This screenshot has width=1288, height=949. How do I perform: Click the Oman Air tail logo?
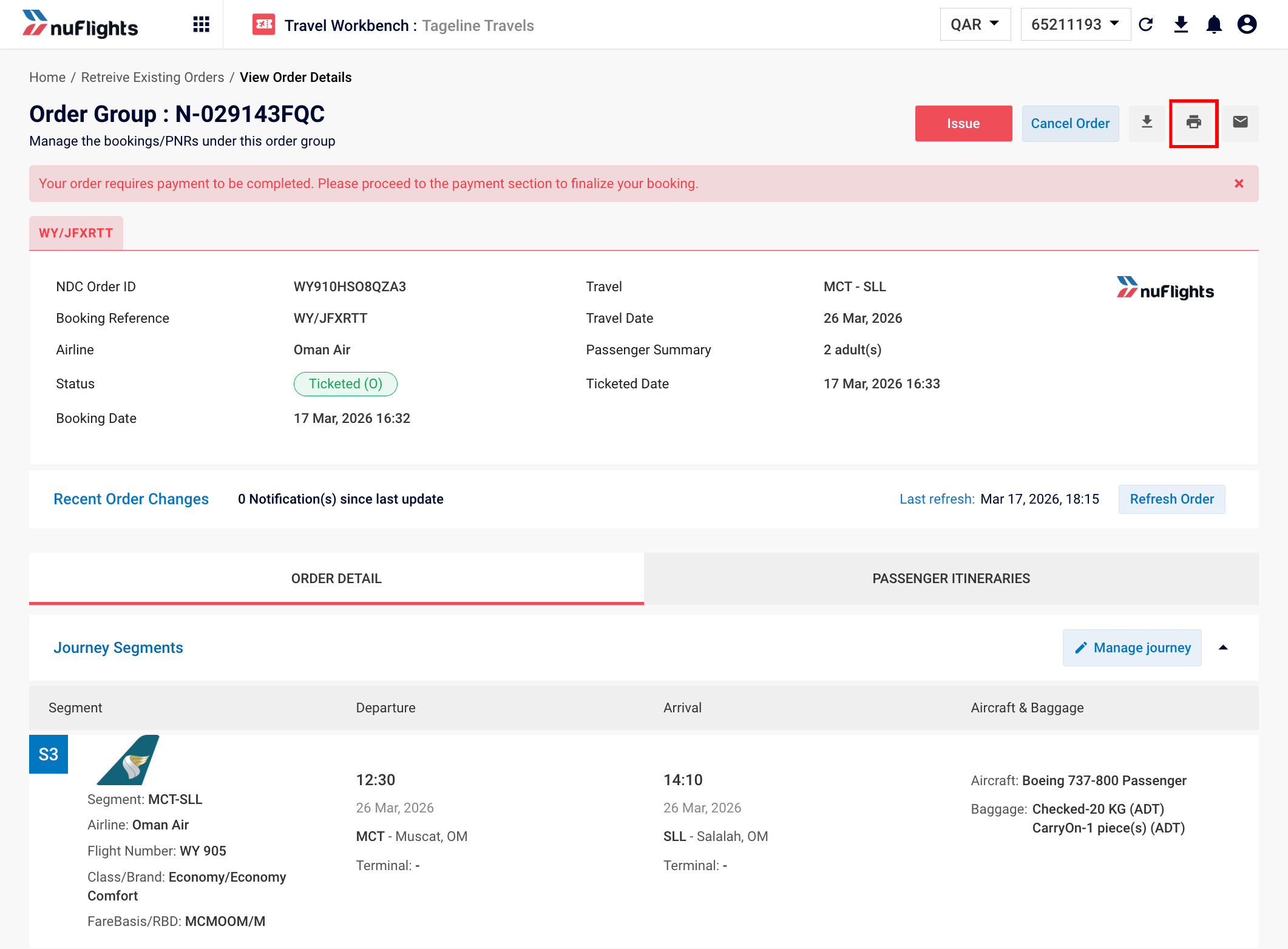point(128,760)
